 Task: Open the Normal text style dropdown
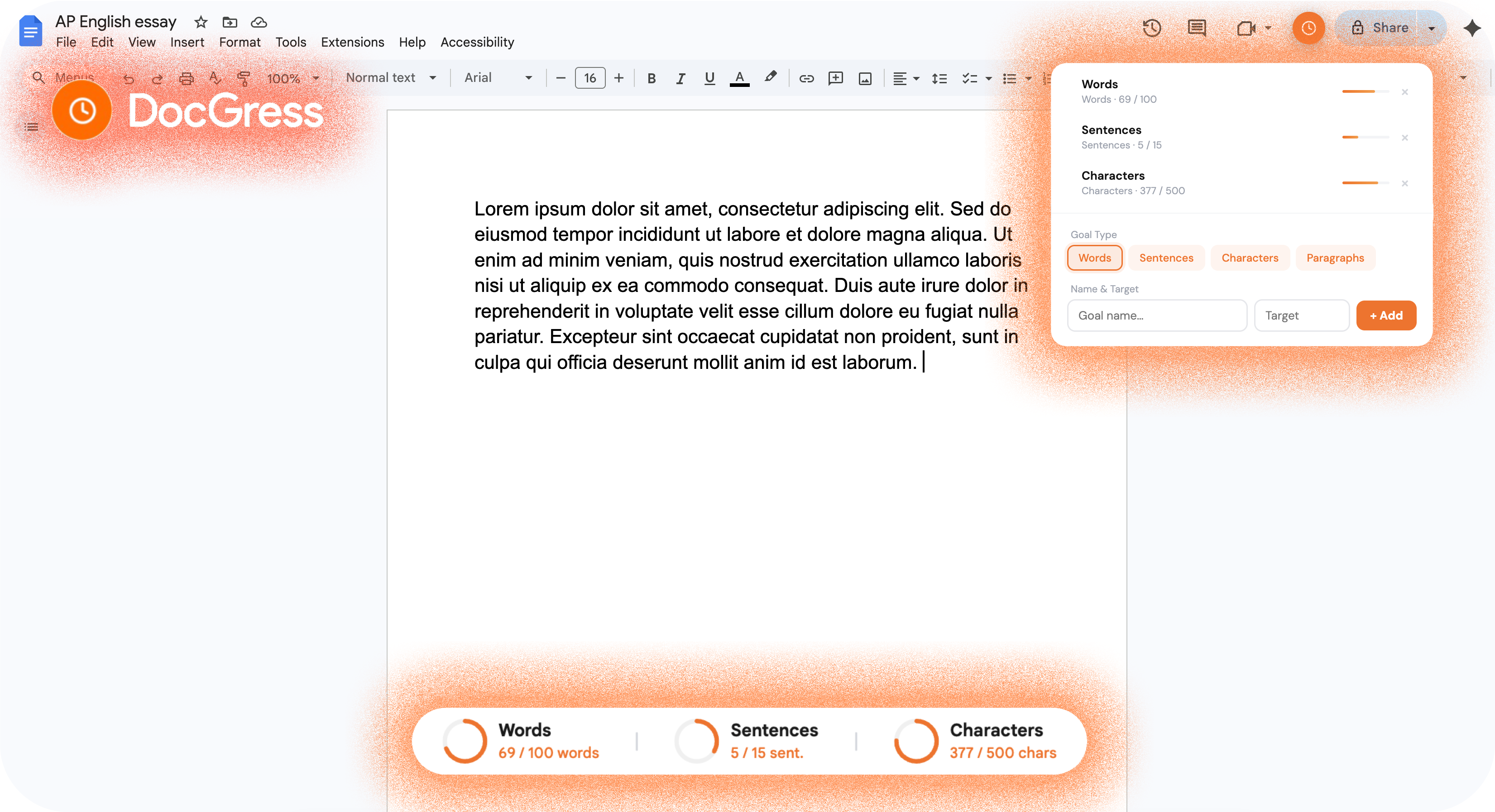tap(391, 78)
